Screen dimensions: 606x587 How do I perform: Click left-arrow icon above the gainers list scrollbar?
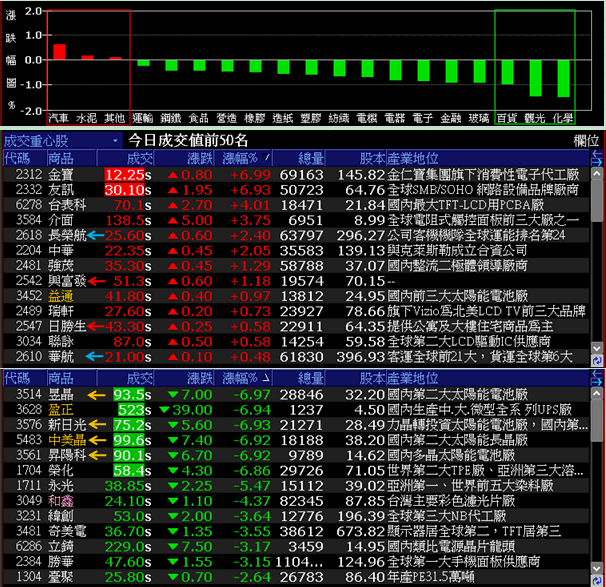pyautogui.click(x=597, y=153)
